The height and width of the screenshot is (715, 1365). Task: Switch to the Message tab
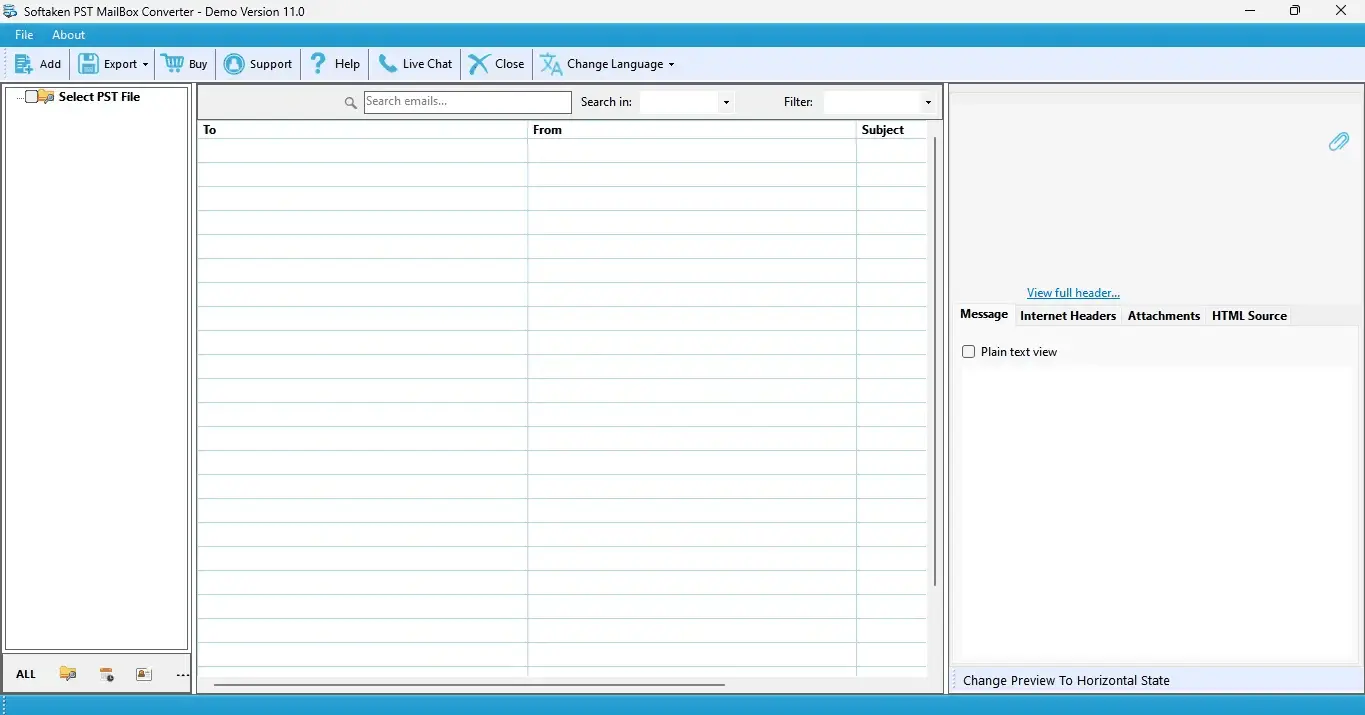984,314
